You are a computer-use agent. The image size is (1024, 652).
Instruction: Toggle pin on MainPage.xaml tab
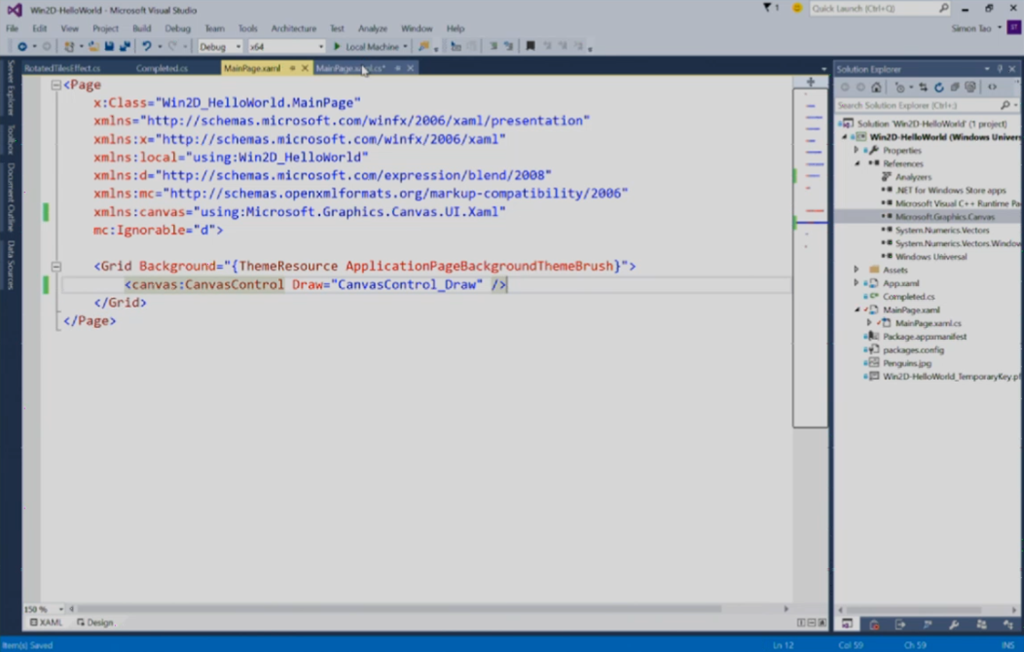292,68
